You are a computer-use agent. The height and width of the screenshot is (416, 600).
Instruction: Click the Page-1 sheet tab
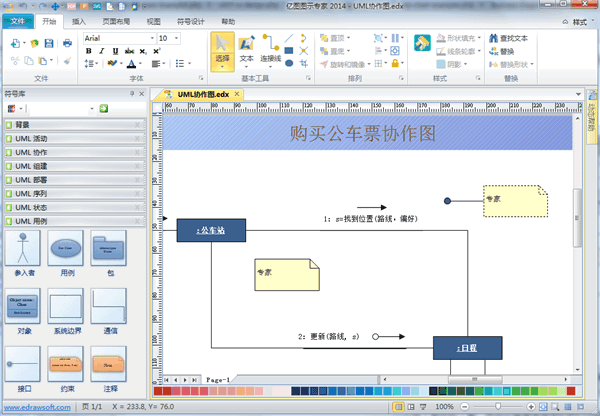(x=218, y=380)
